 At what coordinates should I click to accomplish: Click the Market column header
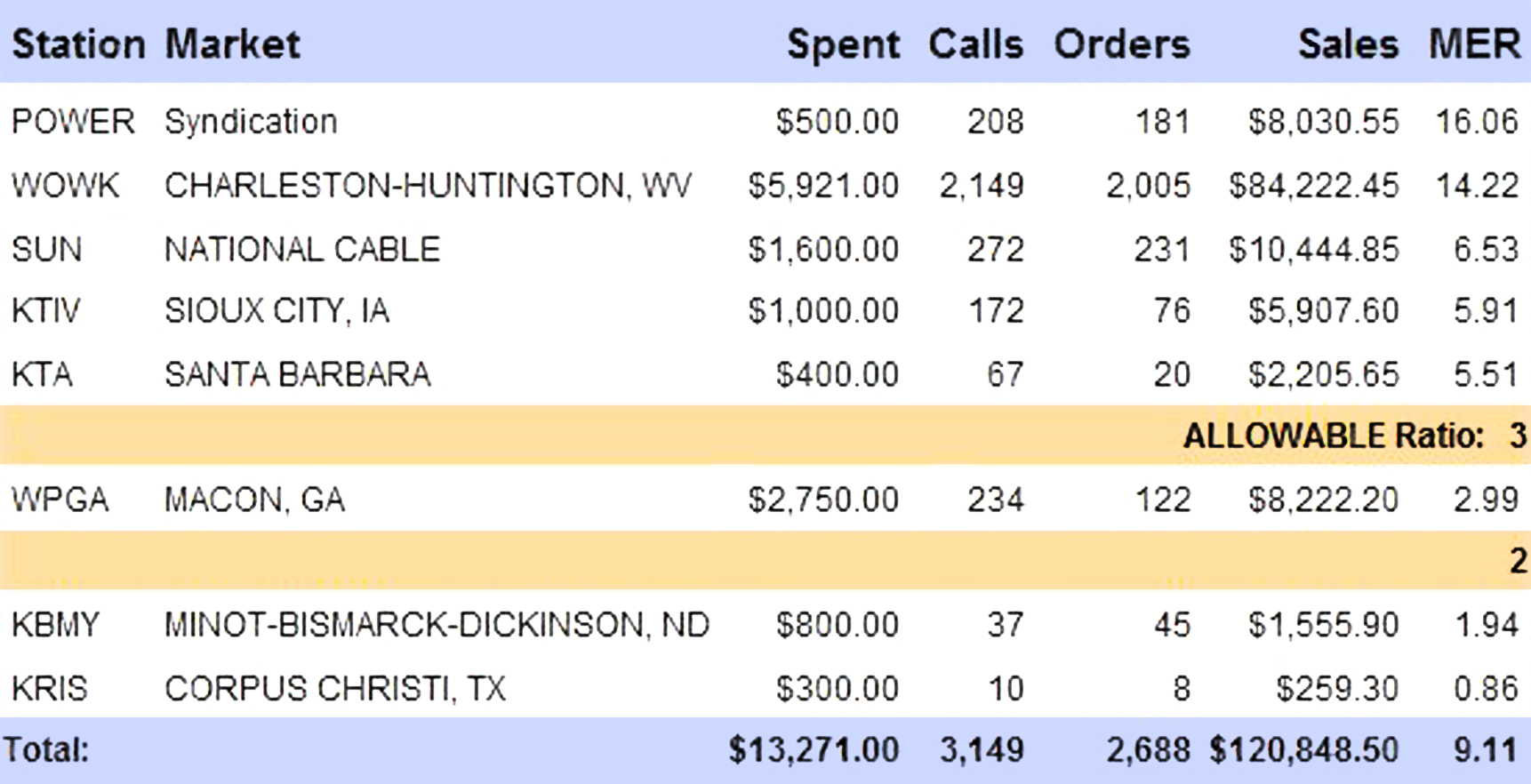tap(233, 44)
